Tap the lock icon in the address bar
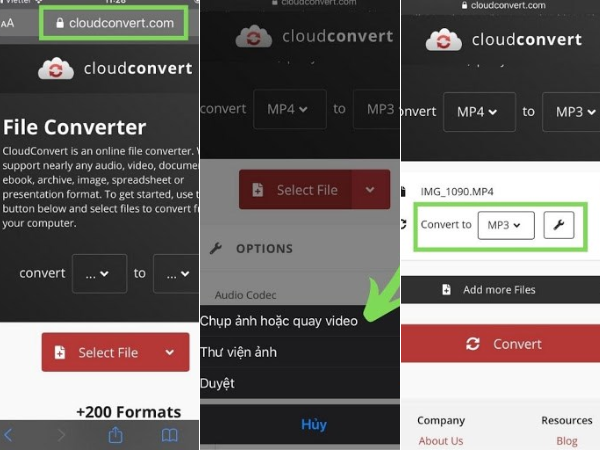Screen dimensions: 600x450 point(62,23)
